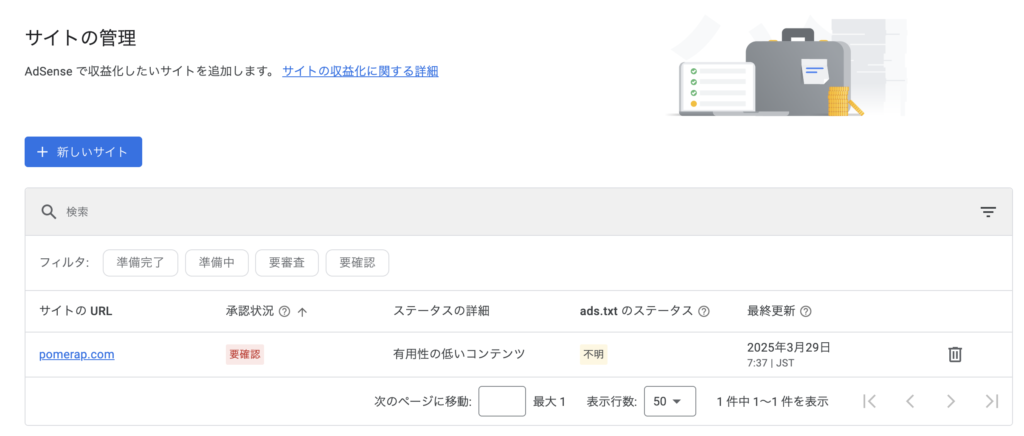This screenshot has height=436, width=1024.
Task: Click the 新しいサイト button
Action: coord(84,151)
